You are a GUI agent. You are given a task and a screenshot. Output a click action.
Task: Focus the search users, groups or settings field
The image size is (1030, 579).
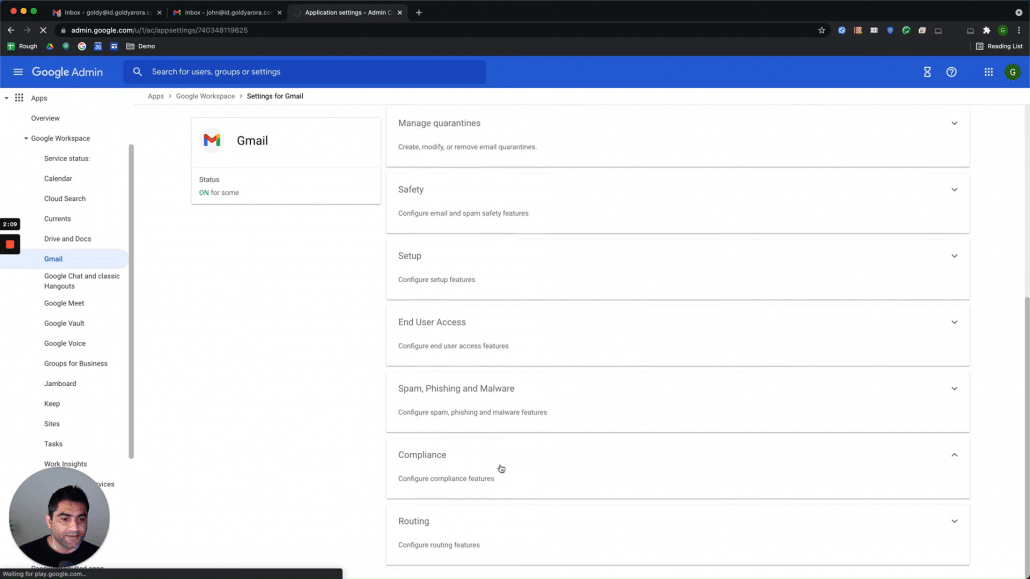(x=305, y=72)
